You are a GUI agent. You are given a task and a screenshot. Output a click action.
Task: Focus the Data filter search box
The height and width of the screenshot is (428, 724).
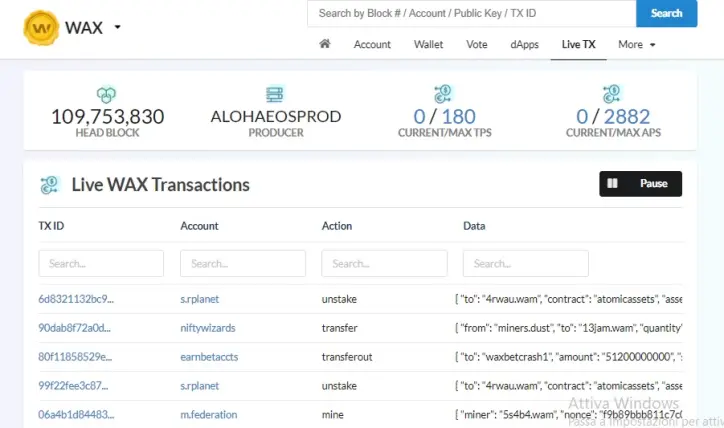click(x=526, y=264)
